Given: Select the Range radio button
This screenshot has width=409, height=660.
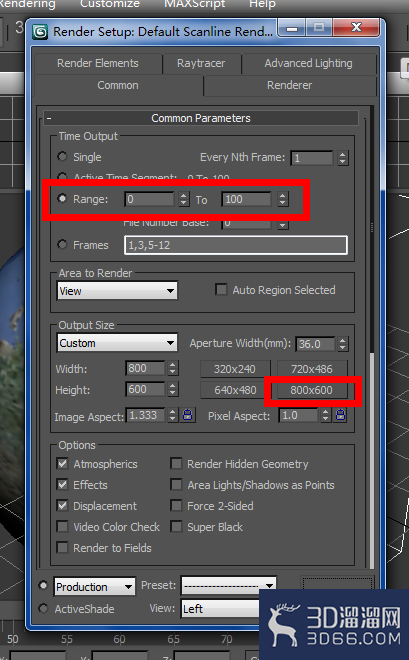Looking at the screenshot, I should (62, 198).
